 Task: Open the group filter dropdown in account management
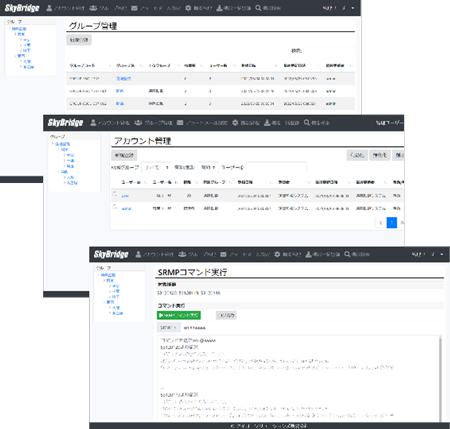tap(156, 167)
